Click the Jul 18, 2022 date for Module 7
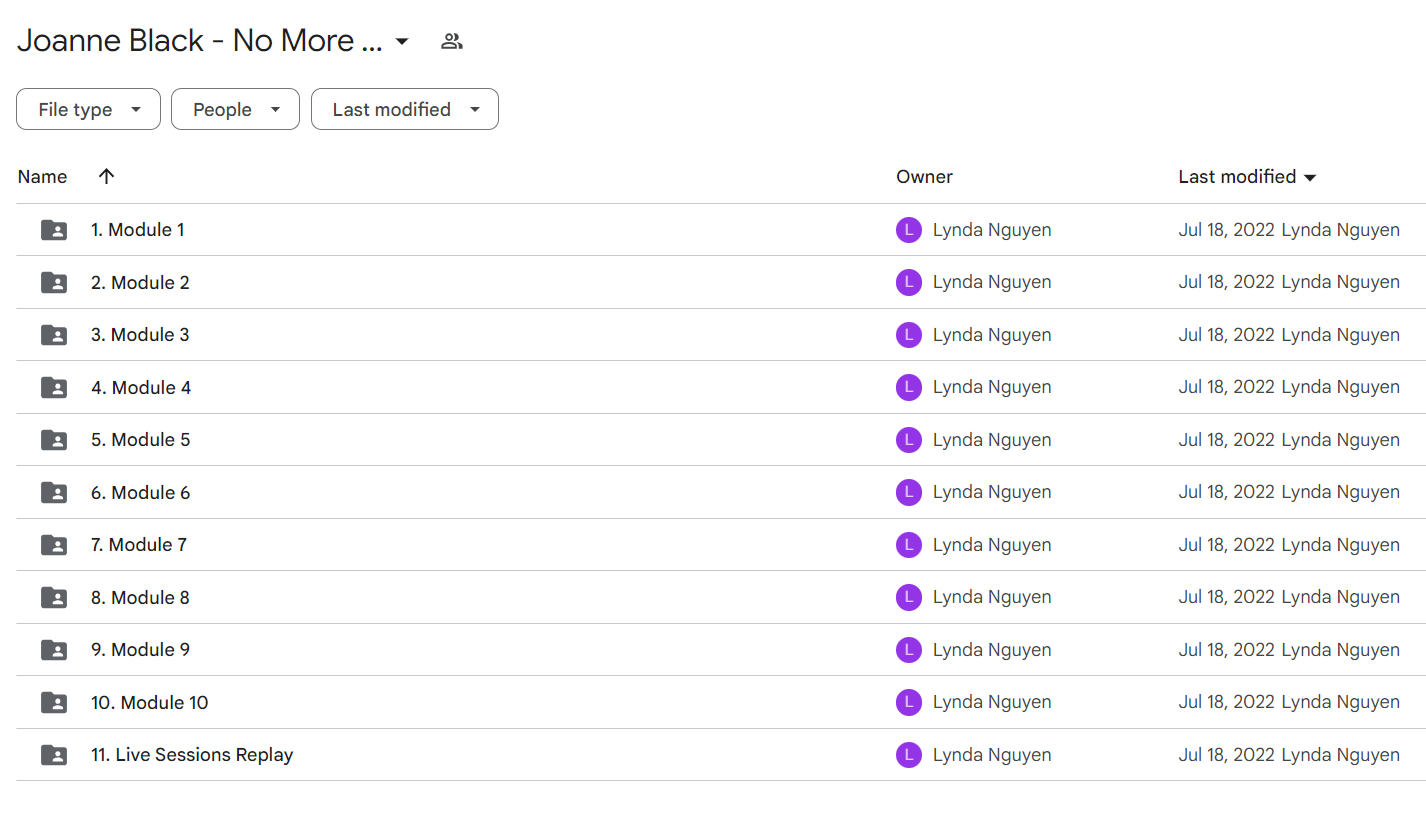This screenshot has height=817, width=1426. 1226,545
